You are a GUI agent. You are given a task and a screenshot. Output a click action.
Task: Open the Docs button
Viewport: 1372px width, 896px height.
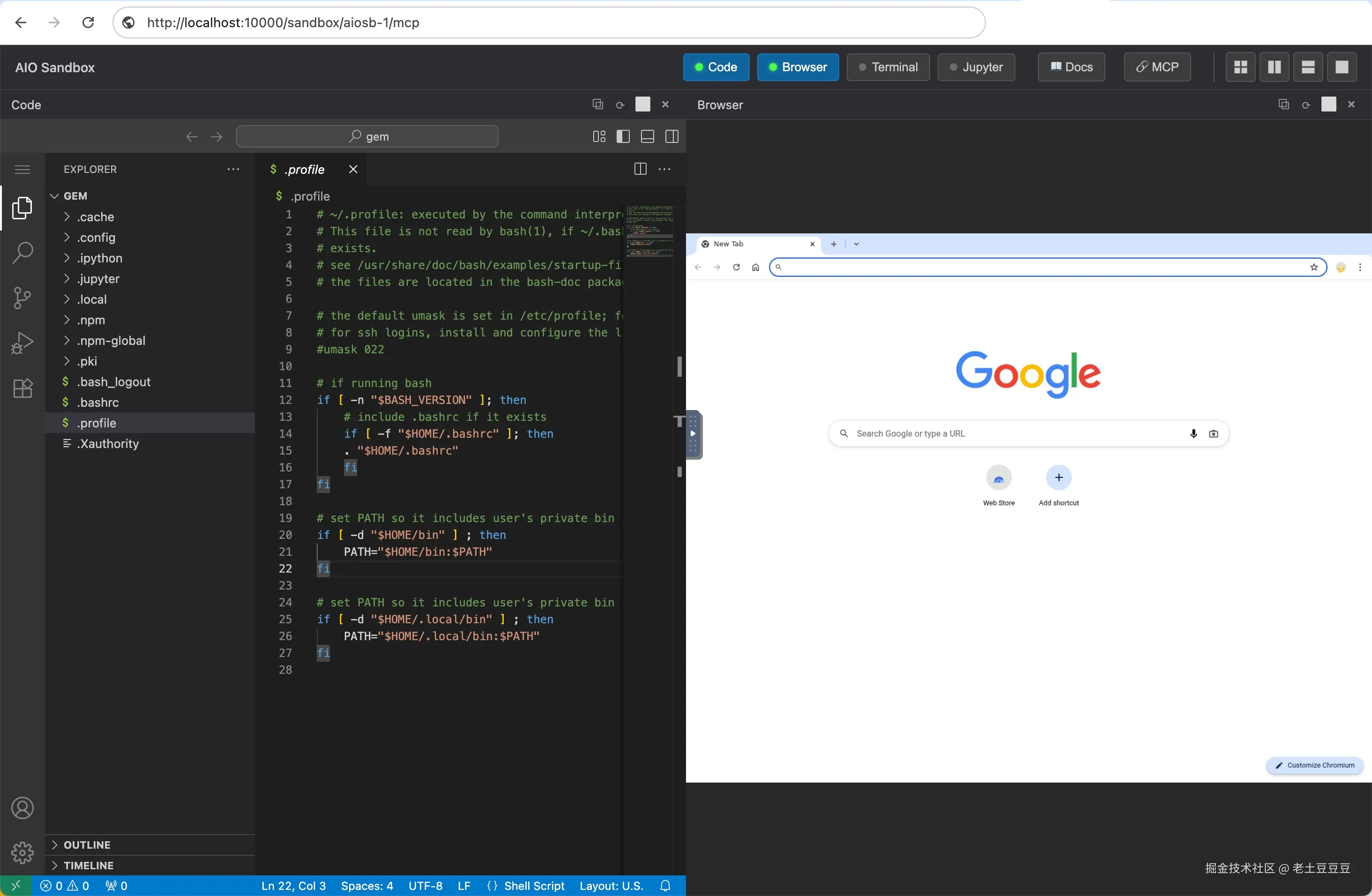pyautogui.click(x=1071, y=67)
